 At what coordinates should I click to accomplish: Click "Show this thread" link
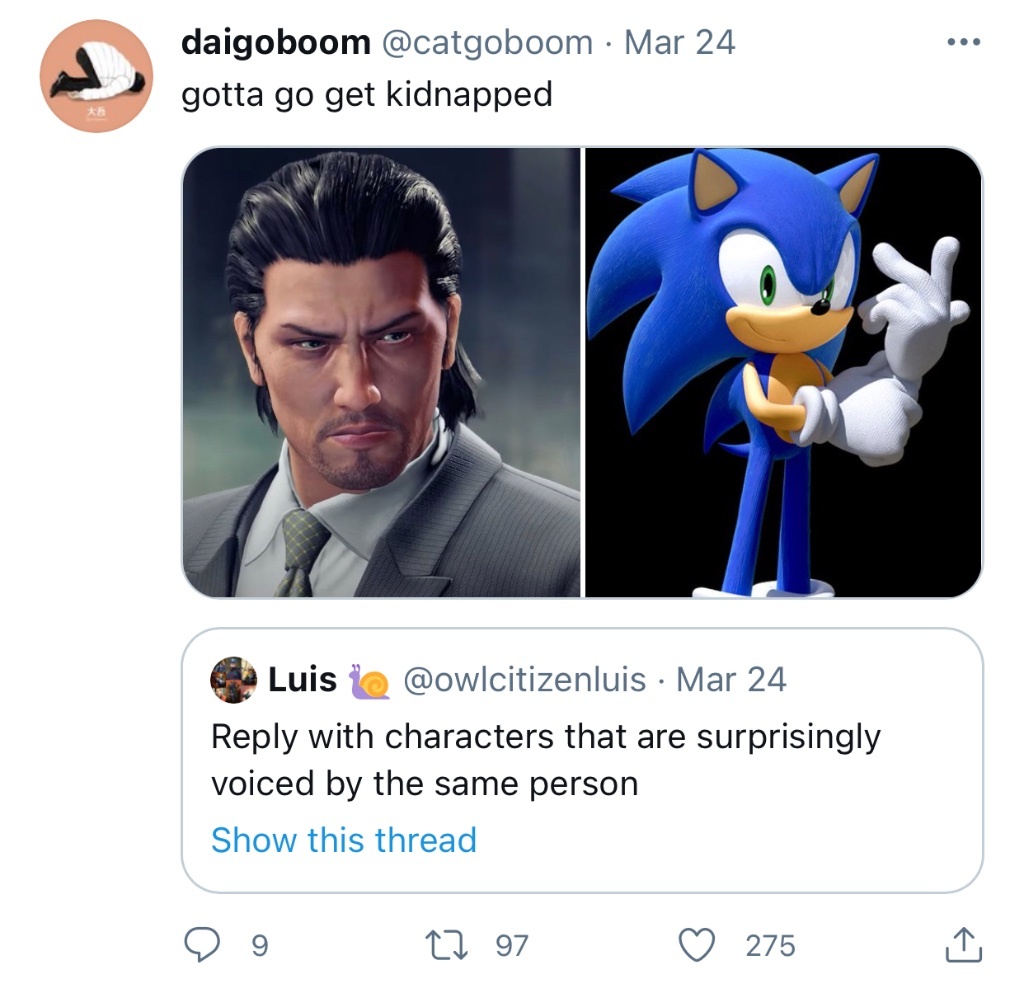pos(343,839)
